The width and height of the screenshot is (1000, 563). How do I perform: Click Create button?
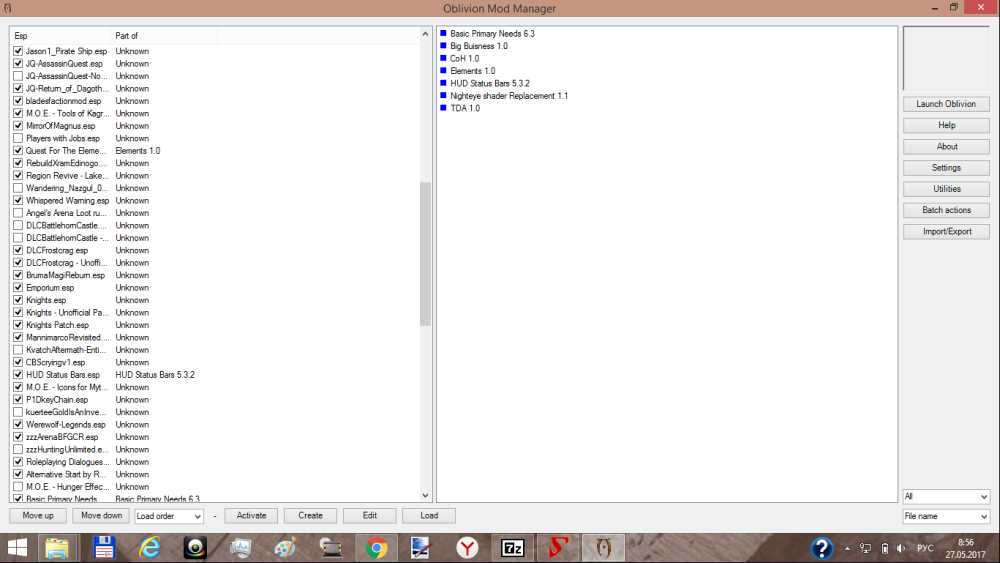[311, 515]
